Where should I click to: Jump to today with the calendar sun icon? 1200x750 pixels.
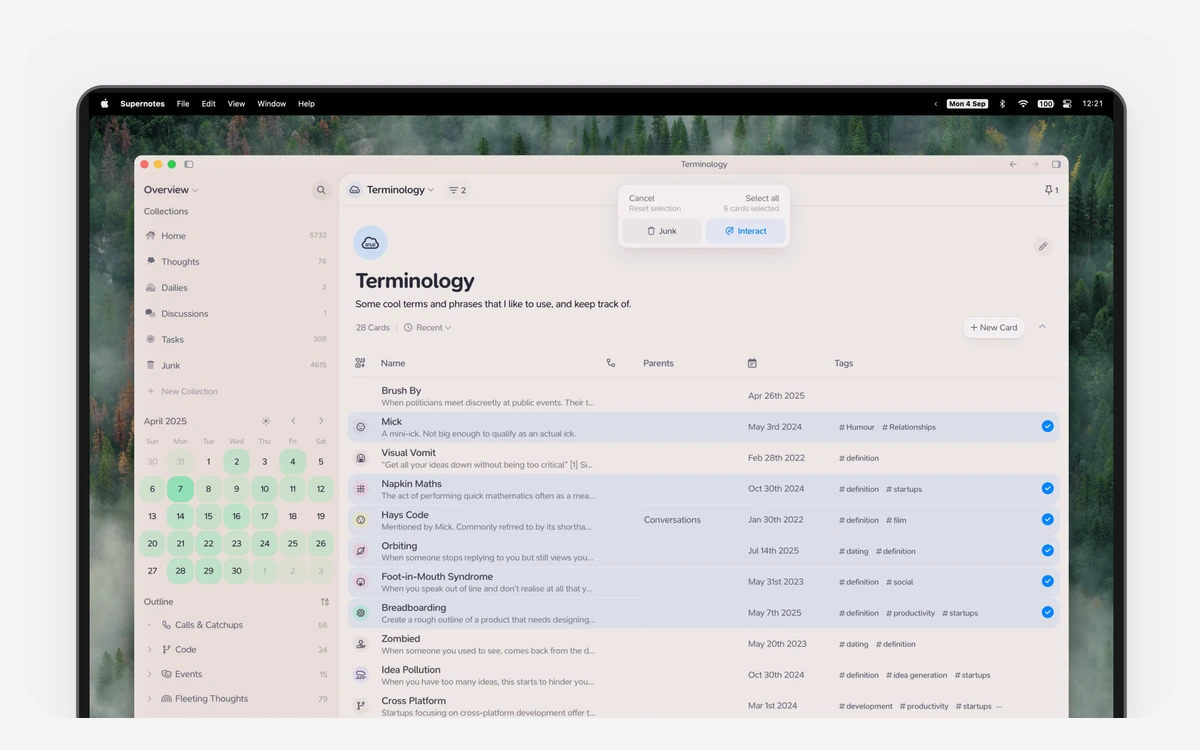click(x=265, y=421)
